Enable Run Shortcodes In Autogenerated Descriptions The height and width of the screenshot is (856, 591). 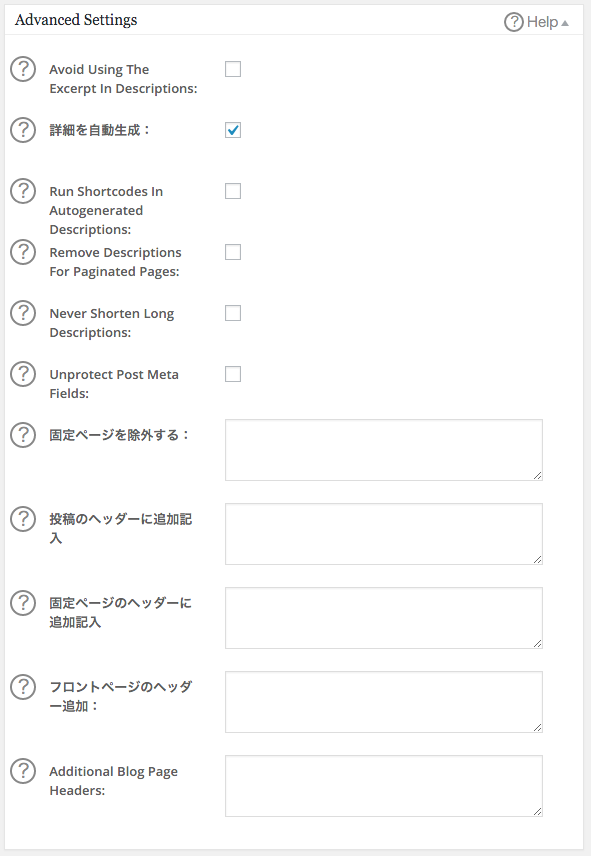pyautogui.click(x=233, y=191)
